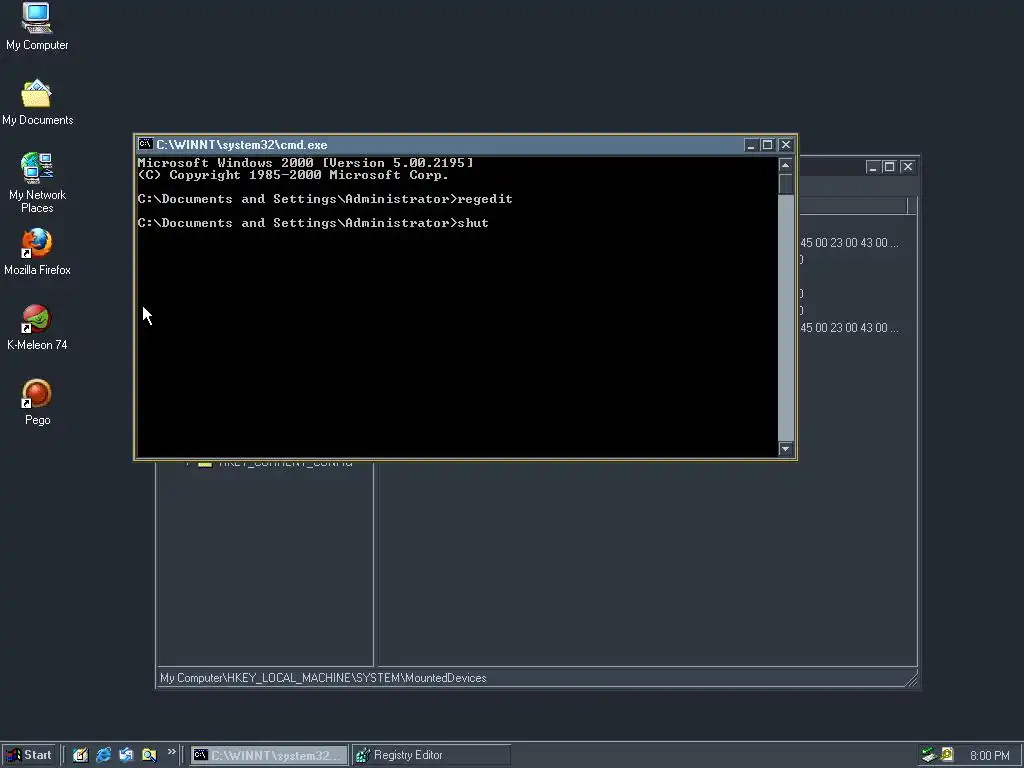1024x768 pixels.
Task: Click the cmd vertical scrollbar thumb
Action: coord(786,184)
